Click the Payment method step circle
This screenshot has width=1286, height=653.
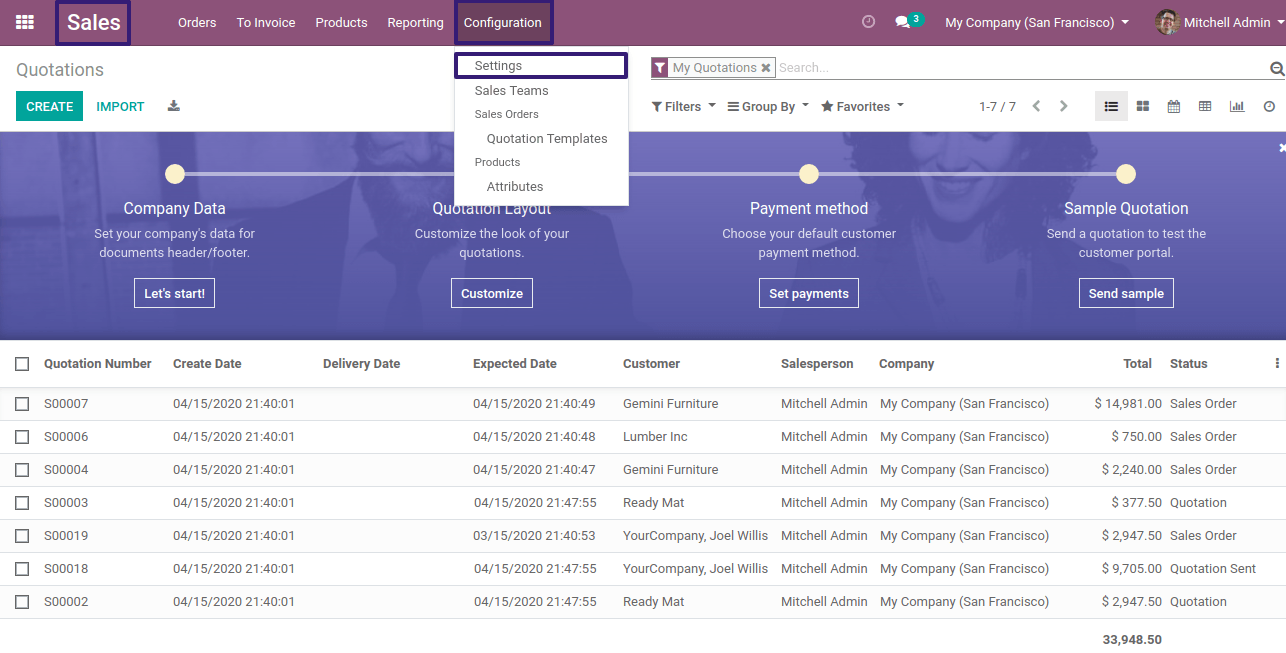click(809, 174)
